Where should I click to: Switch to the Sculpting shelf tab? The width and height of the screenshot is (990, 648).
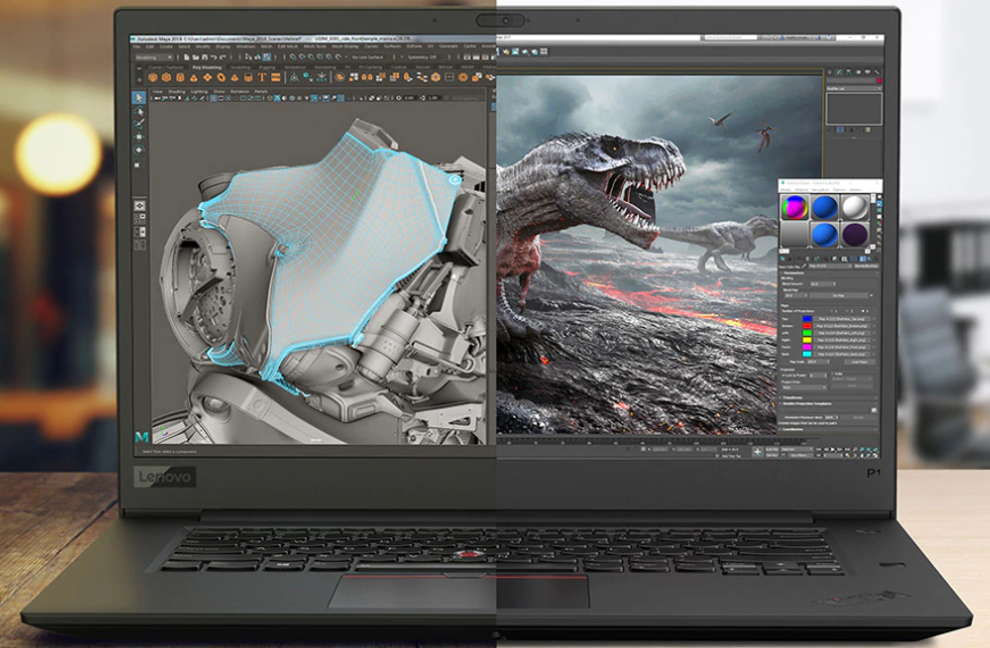click(240, 68)
